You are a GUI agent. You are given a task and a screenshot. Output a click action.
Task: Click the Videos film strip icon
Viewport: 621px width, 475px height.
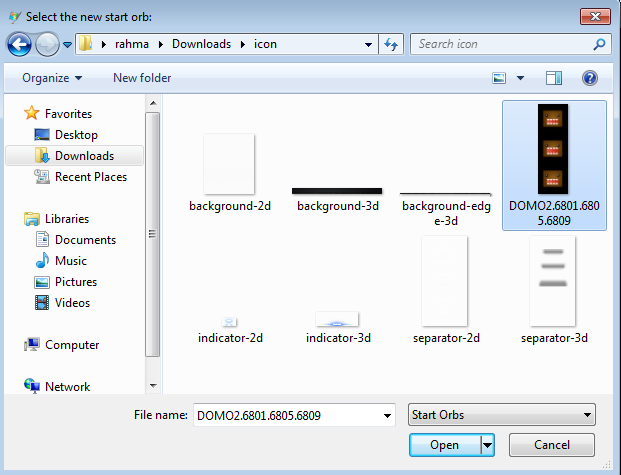pos(42,303)
